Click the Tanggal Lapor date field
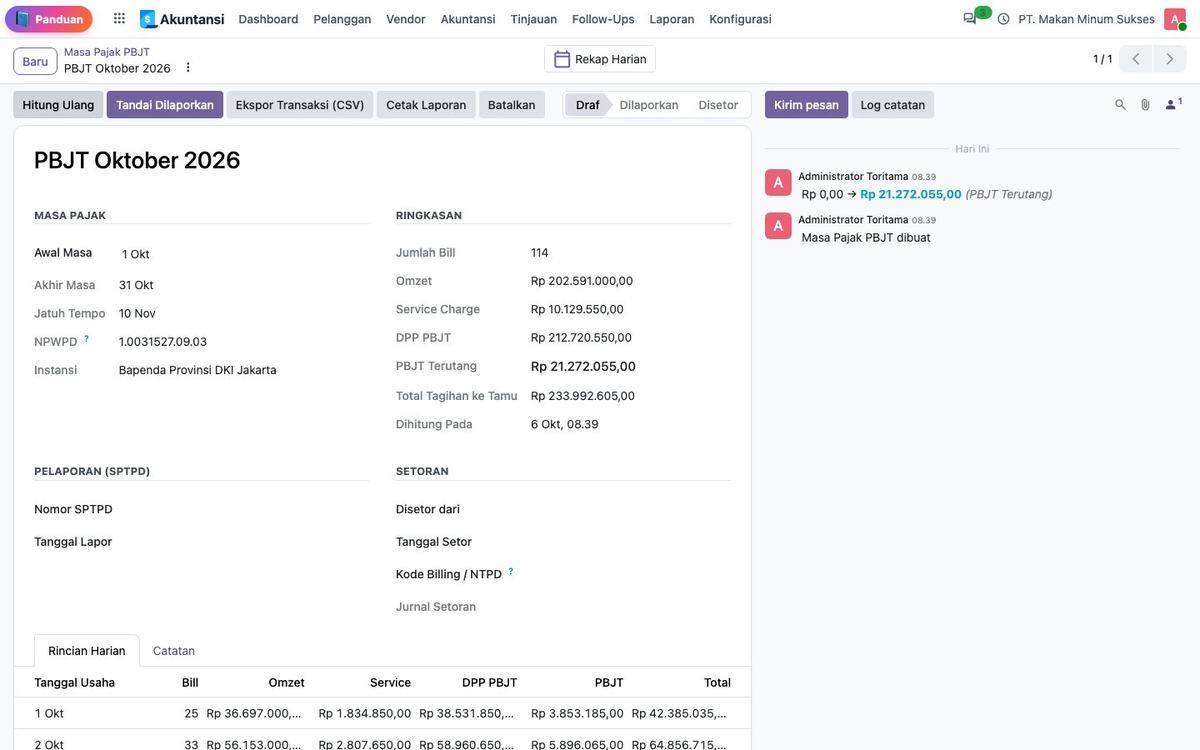The image size is (1200, 750). 244,542
